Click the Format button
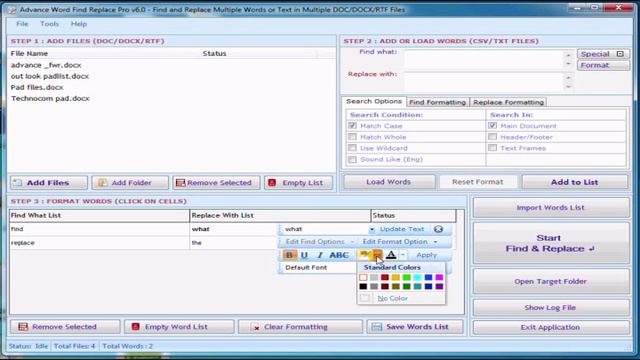The width and height of the screenshot is (640, 360). [603, 65]
